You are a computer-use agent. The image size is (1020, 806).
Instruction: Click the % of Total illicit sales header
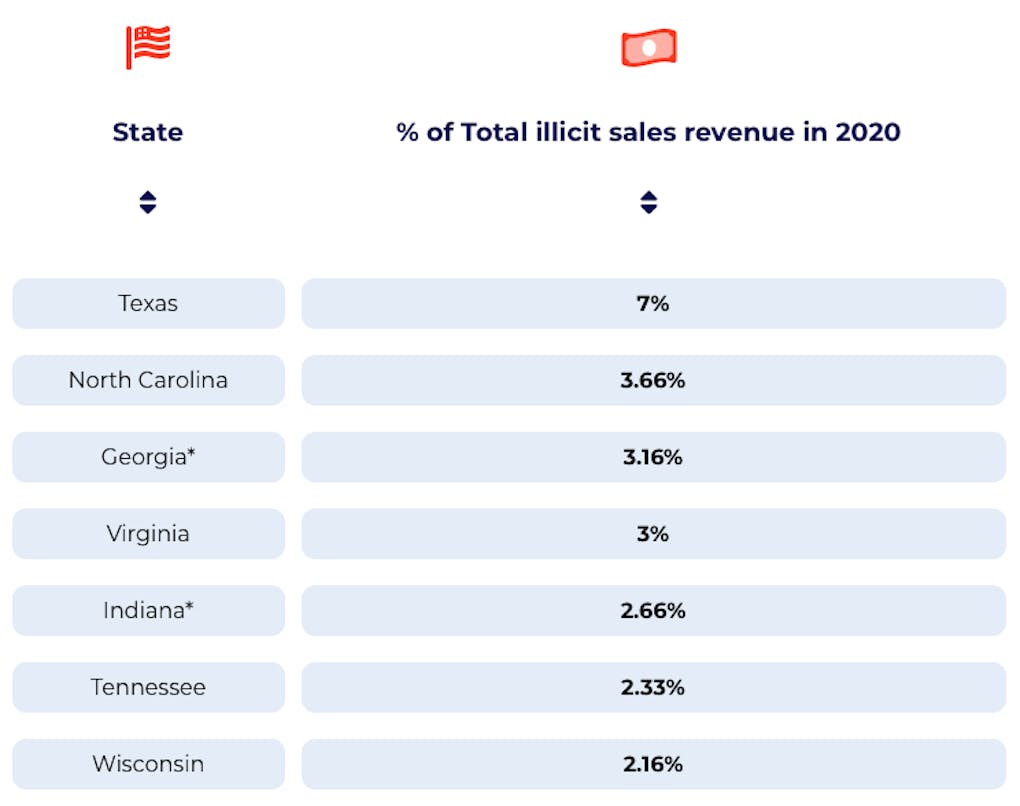coord(649,132)
